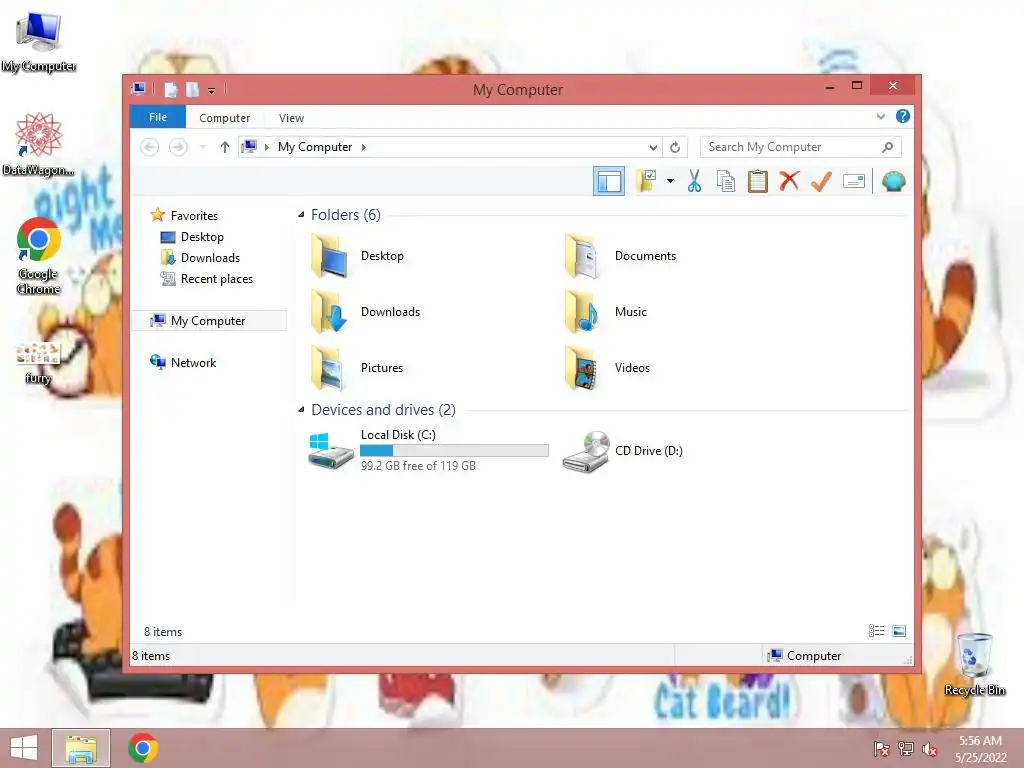This screenshot has width=1024, height=768.
Task: Click the Forward navigation arrow
Action: 178,147
